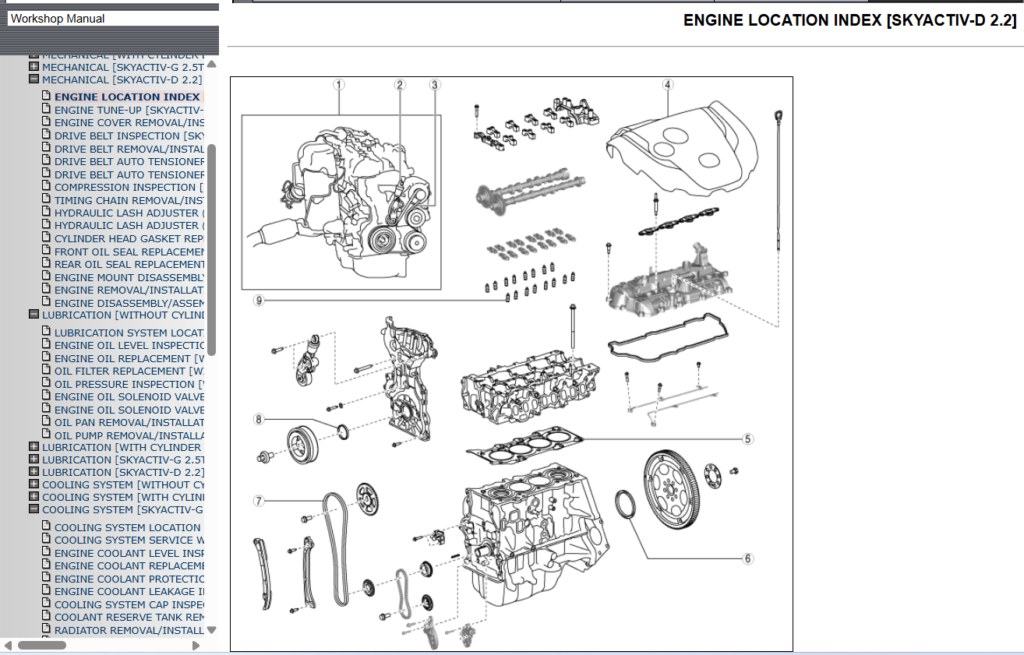Image resolution: width=1024 pixels, height=655 pixels.
Task: Open REAR OIL SEAL REPLACEMENT page
Action: 129,264
